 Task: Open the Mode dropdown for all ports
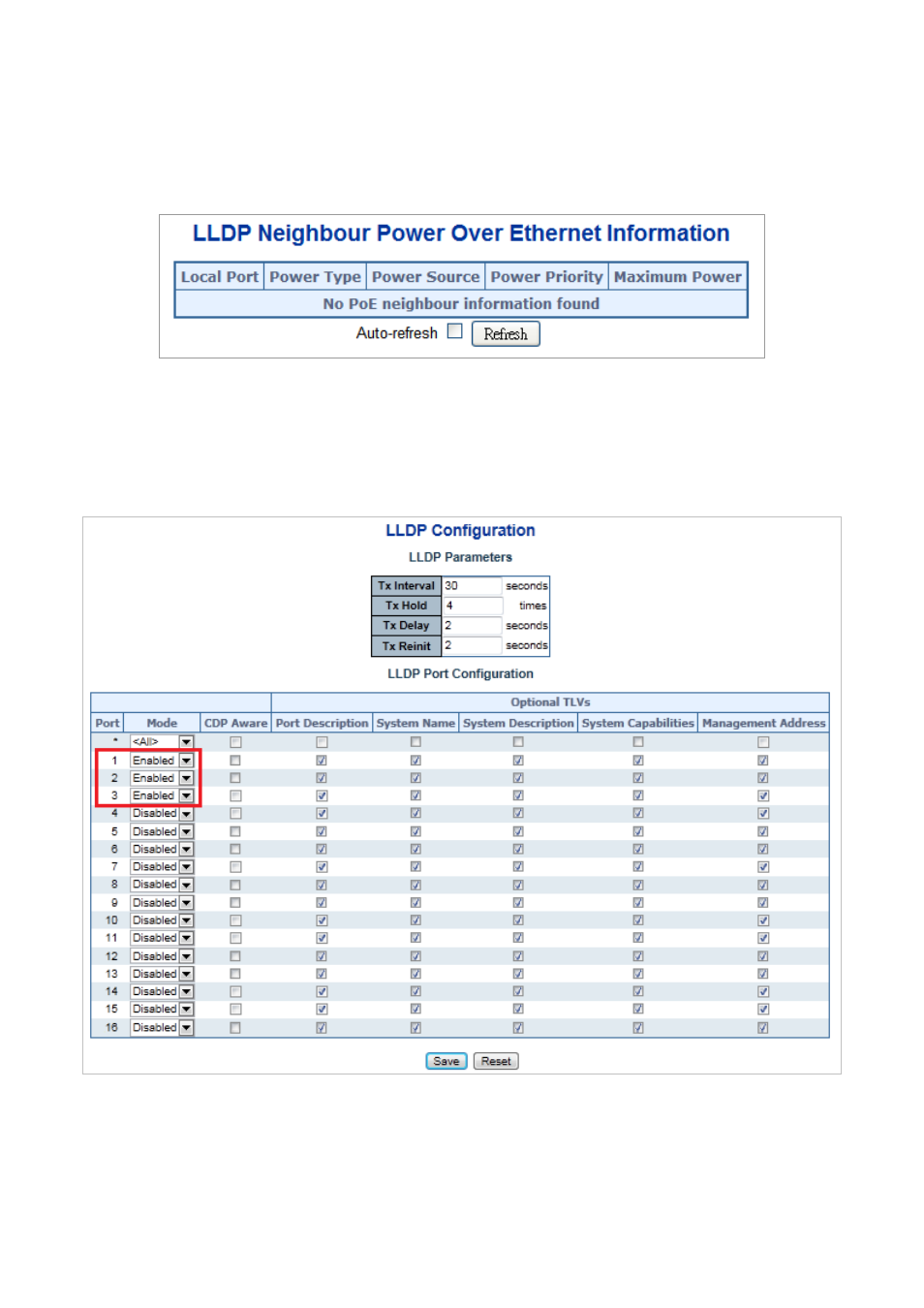pos(162,742)
